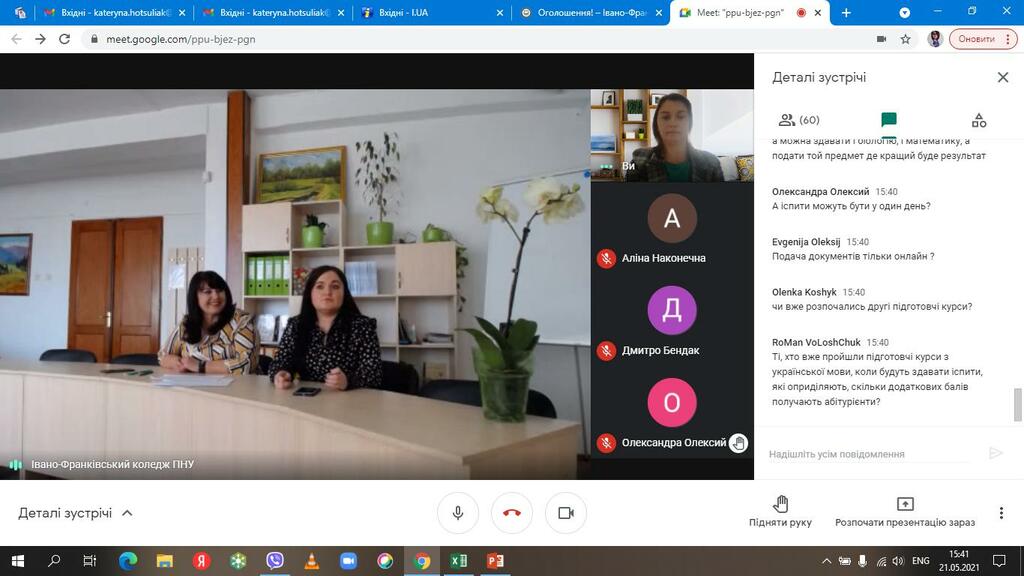Select the chat tab in meeting details

(888, 120)
